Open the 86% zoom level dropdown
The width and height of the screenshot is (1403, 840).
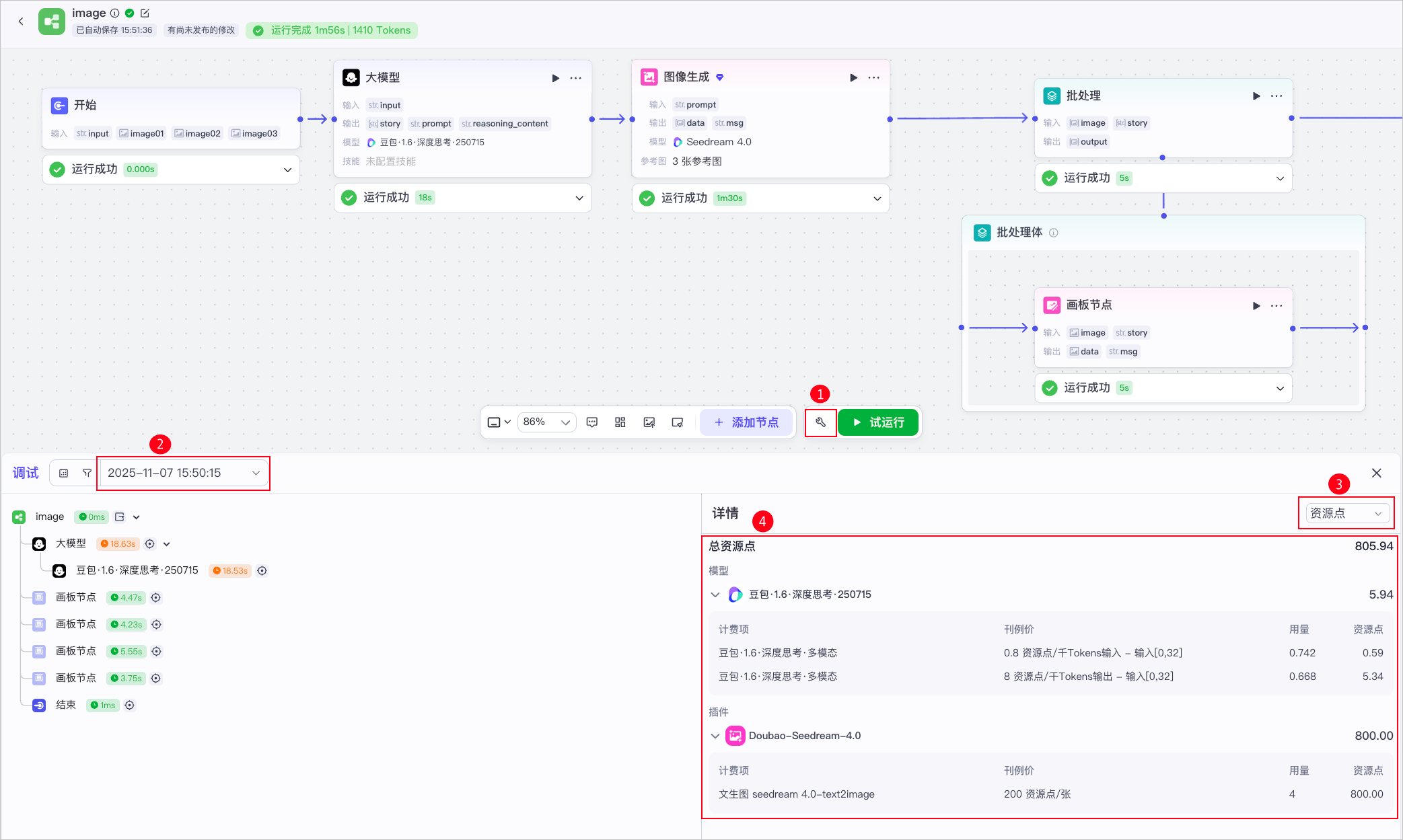[546, 422]
